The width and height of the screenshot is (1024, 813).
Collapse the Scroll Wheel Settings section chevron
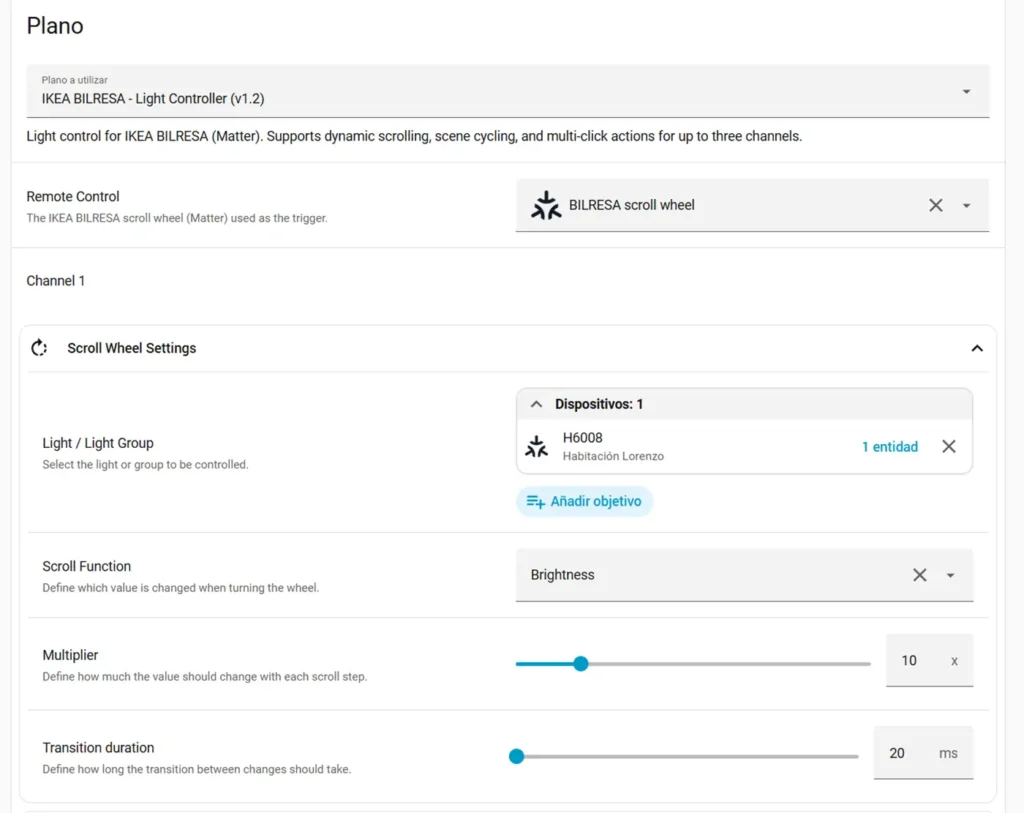tap(976, 348)
